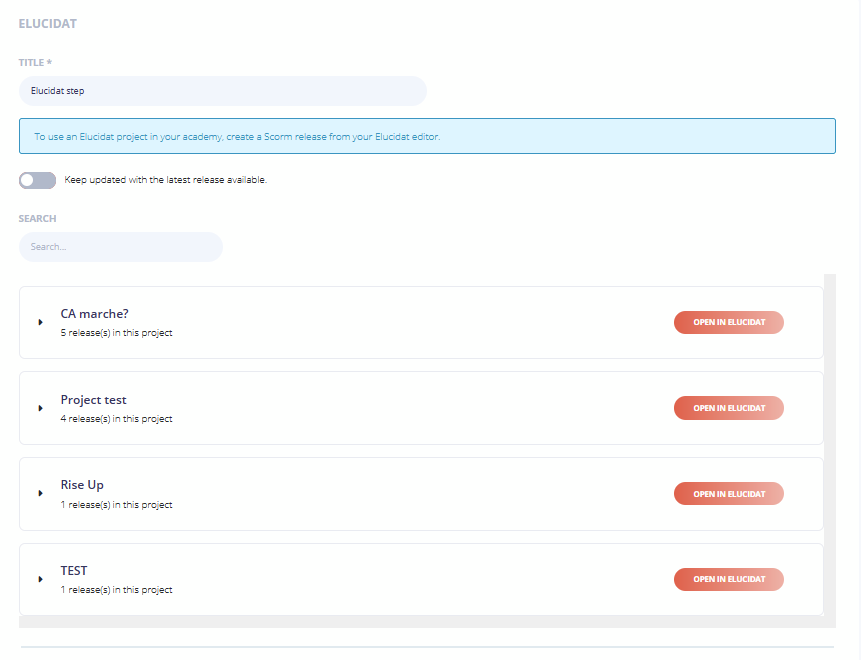Open TEST project in Elucidat

click(729, 579)
